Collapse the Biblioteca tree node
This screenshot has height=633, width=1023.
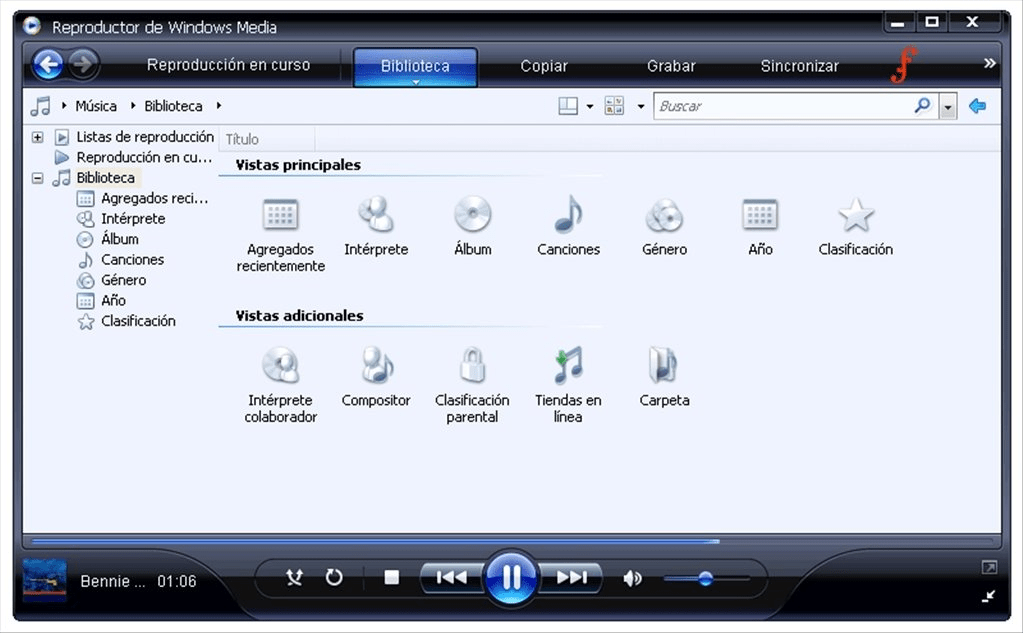pos(36,177)
